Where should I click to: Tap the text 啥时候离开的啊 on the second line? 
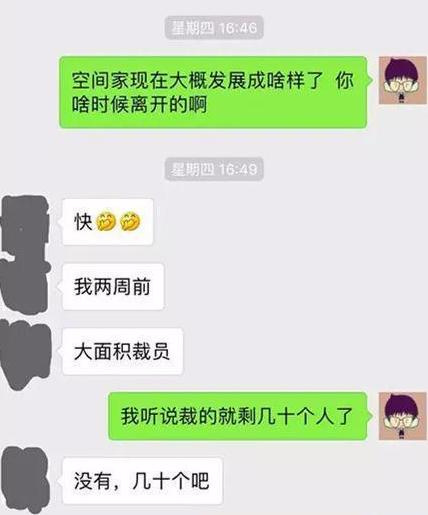point(139,104)
